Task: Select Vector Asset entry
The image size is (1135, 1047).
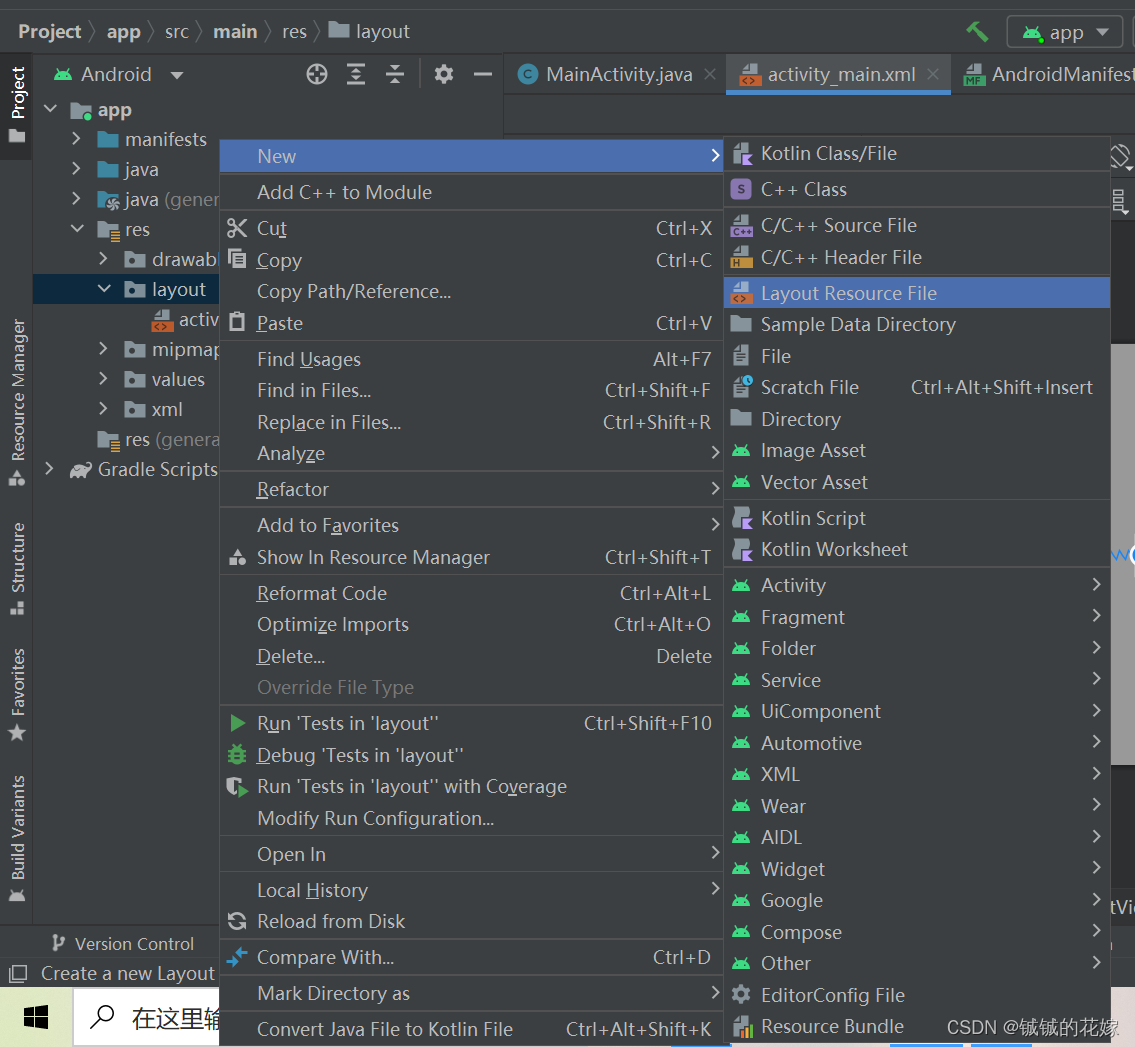Action: tap(916, 482)
